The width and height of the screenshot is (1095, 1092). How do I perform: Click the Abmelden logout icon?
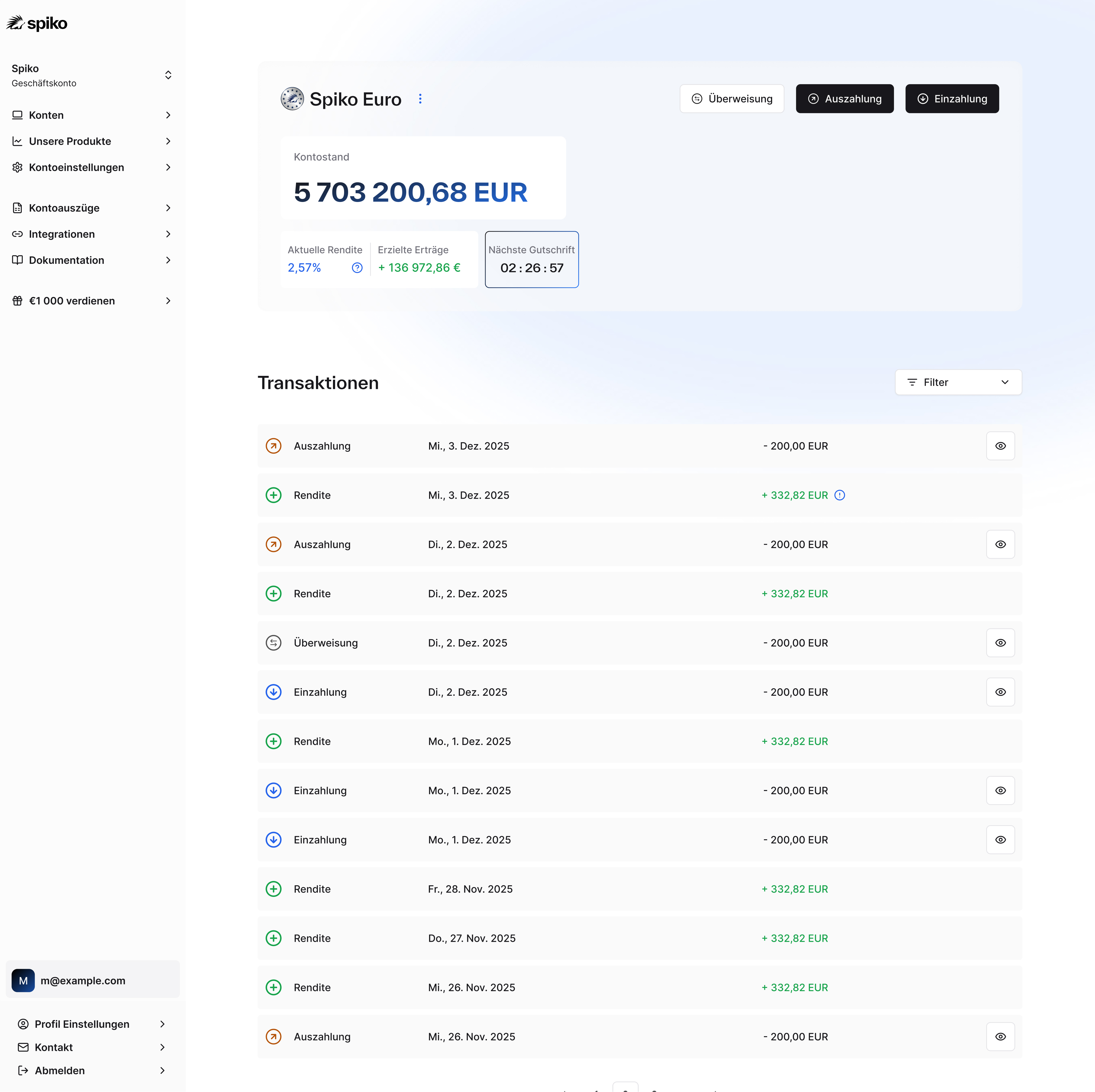point(23,1070)
